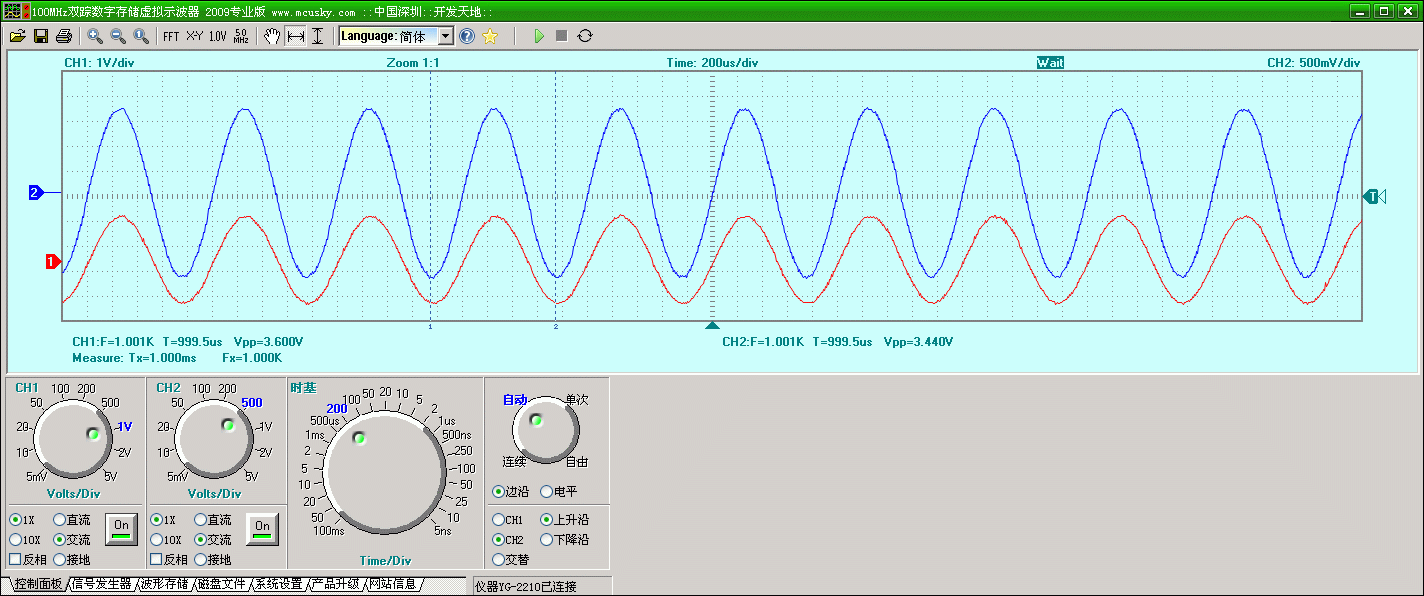
Task: Open the Language dropdown list
Action: coord(446,36)
